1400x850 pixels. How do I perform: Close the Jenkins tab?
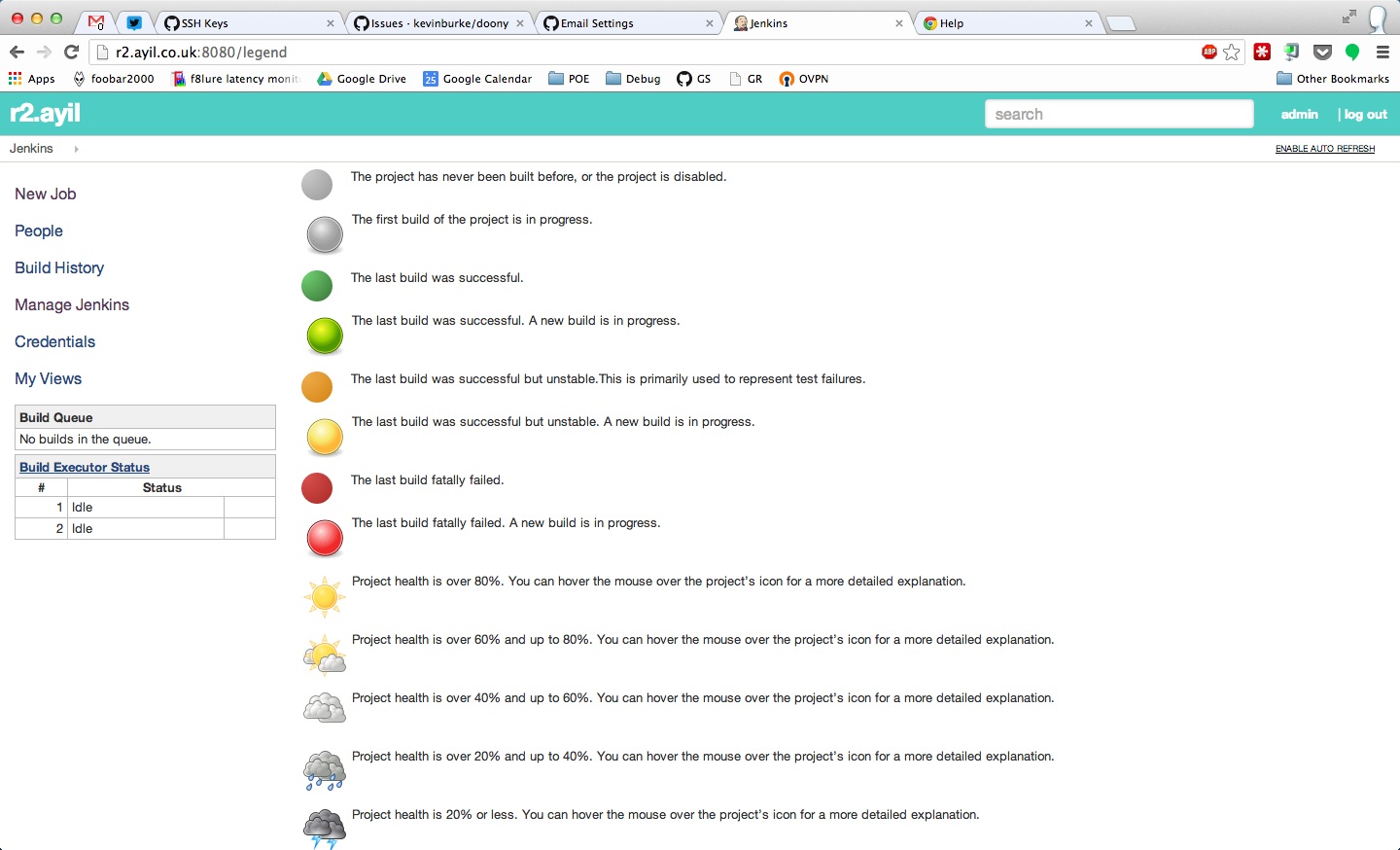tap(899, 23)
